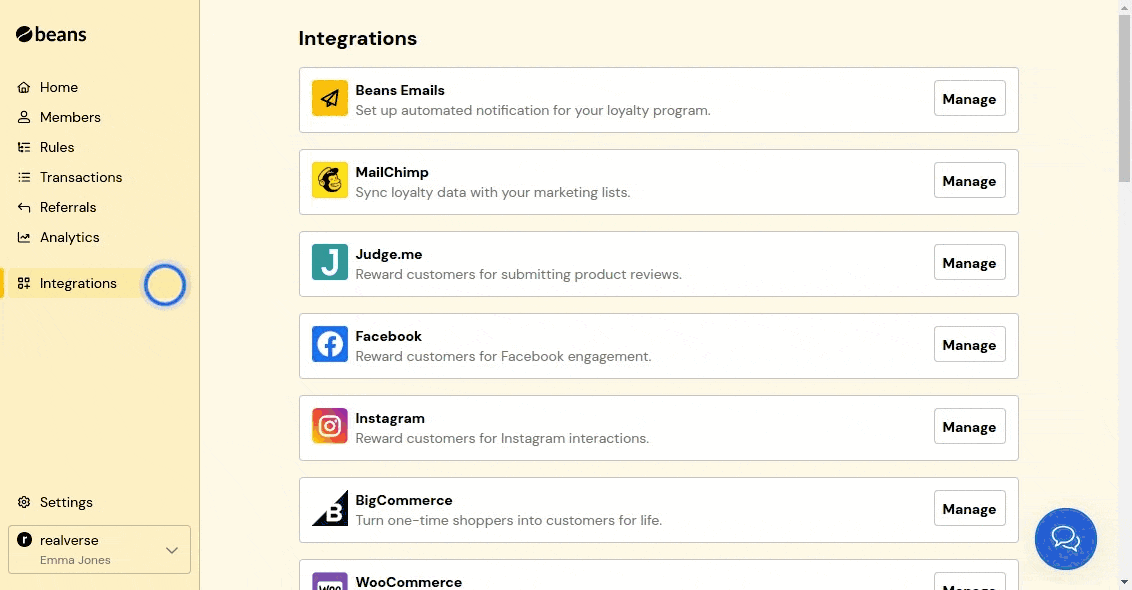Manage the Instagram integration
This screenshot has width=1132, height=590.
pyautogui.click(x=970, y=427)
